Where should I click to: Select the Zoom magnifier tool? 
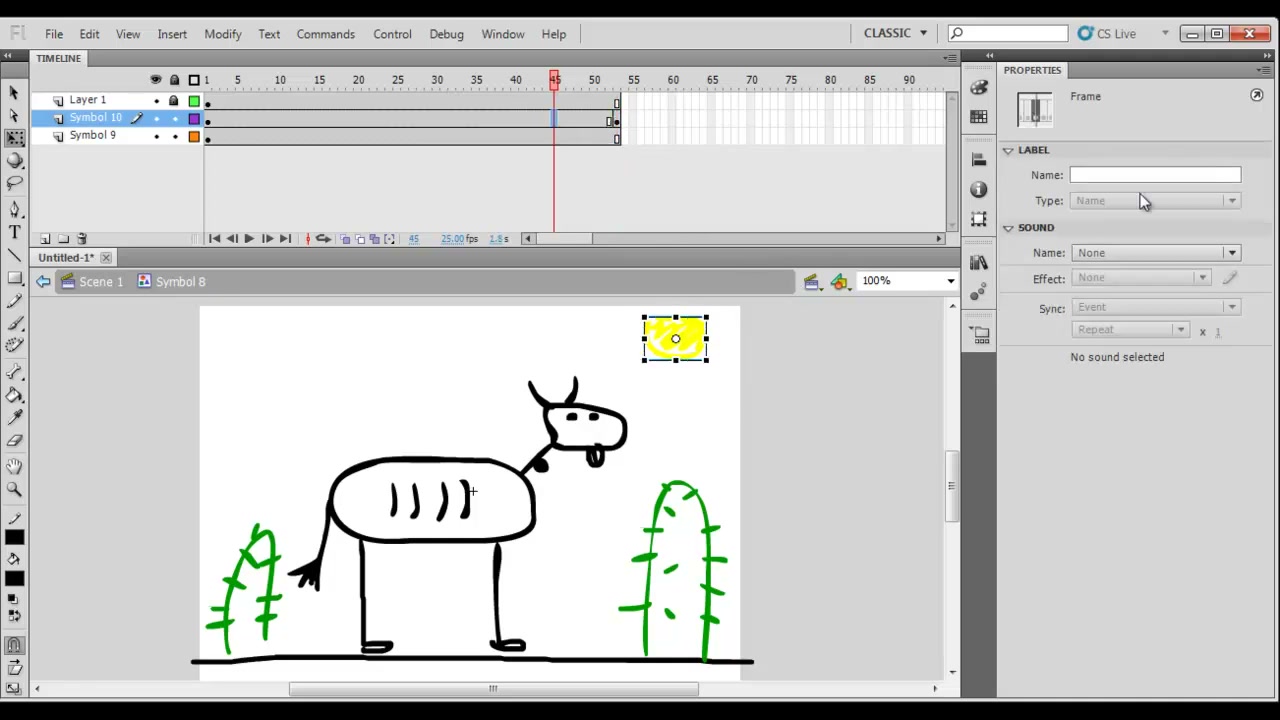[14, 489]
